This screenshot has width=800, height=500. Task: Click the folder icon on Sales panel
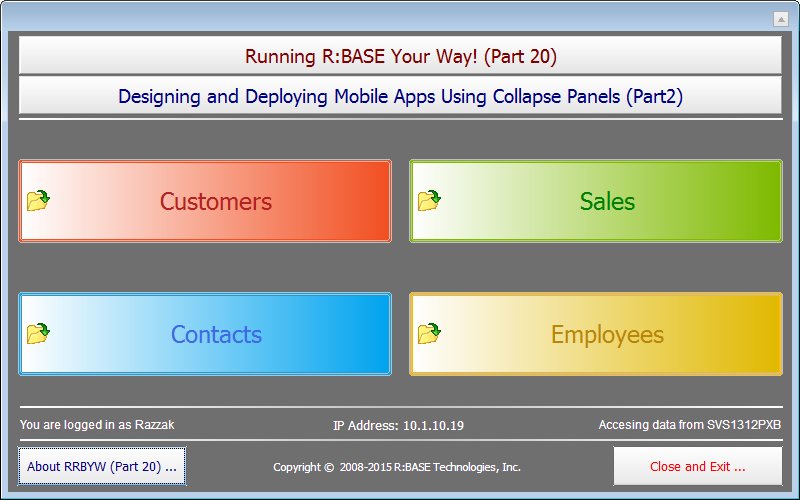point(430,201)
